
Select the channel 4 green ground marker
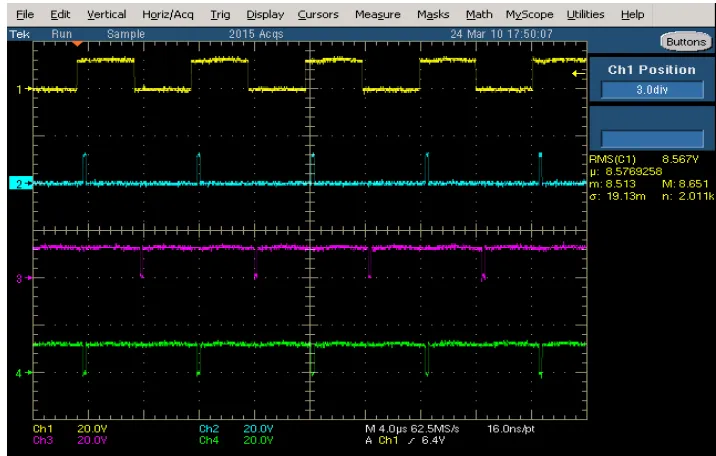click(x=23, y=373)
